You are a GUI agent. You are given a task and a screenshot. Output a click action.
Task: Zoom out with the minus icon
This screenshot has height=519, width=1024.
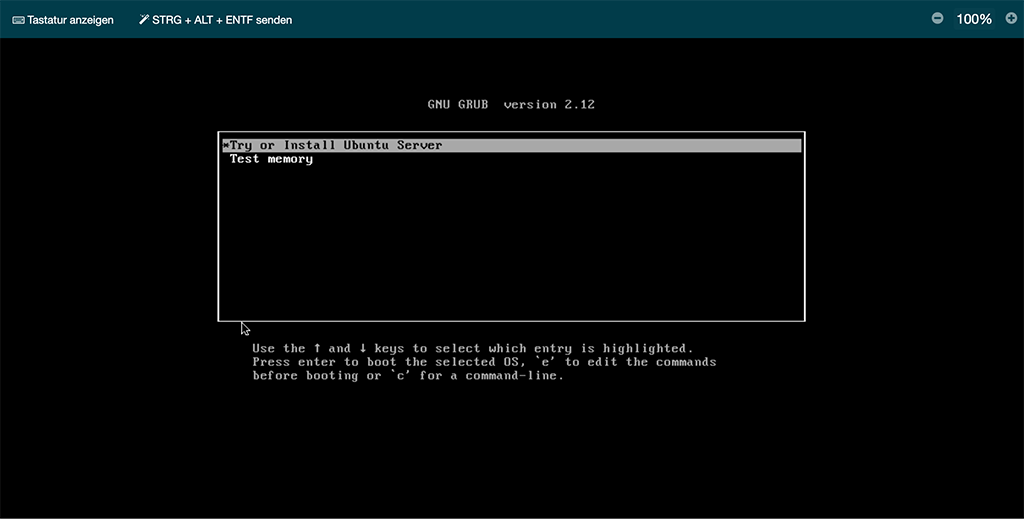[x=937, y=18]
